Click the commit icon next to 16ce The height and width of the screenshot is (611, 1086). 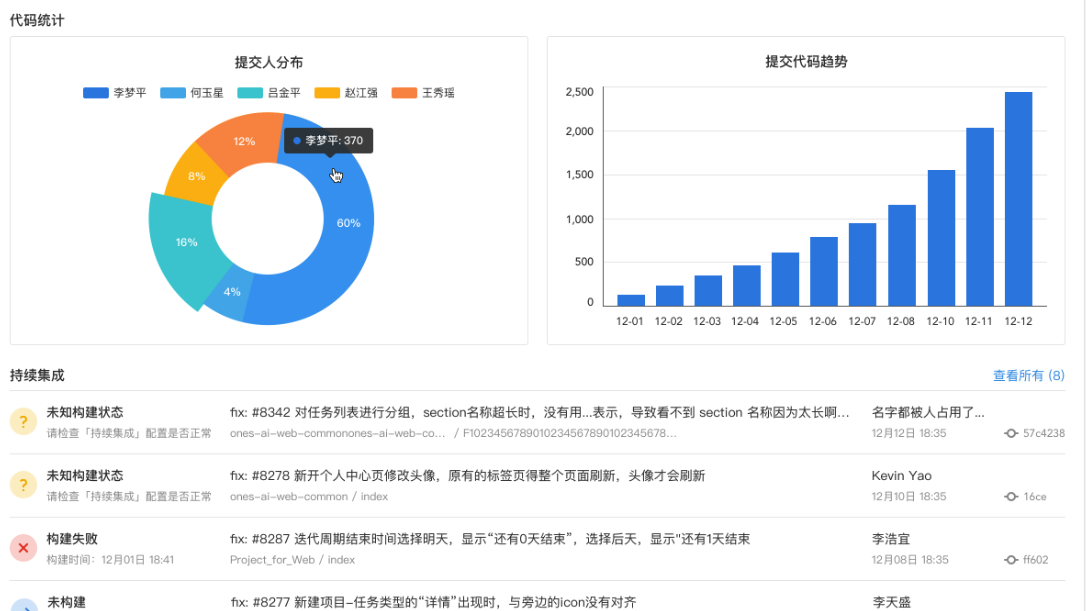click(1011, 497)
